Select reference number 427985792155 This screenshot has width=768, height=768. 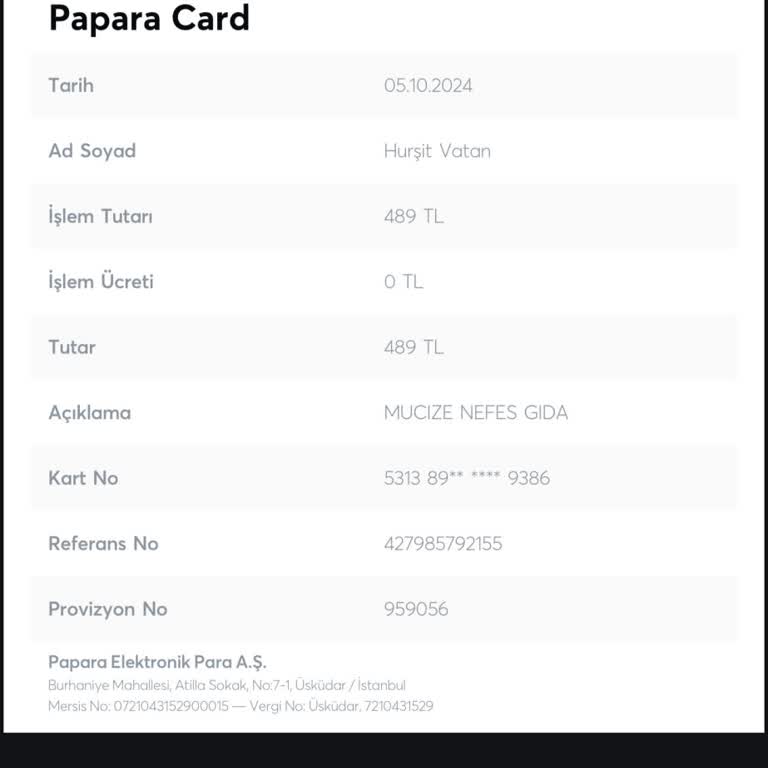tap(443, 544)
